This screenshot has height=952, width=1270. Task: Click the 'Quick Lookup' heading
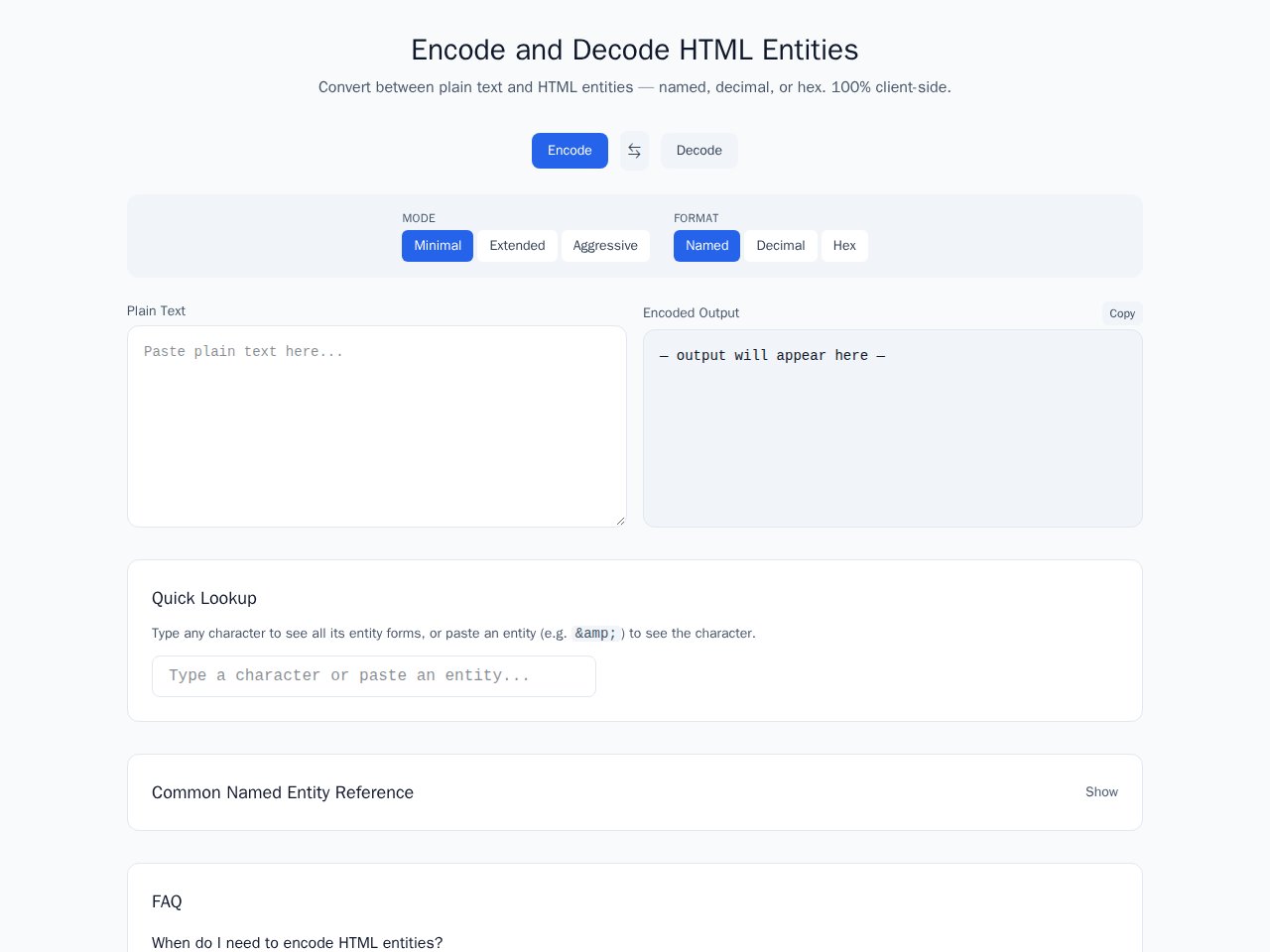click(204, 598)
